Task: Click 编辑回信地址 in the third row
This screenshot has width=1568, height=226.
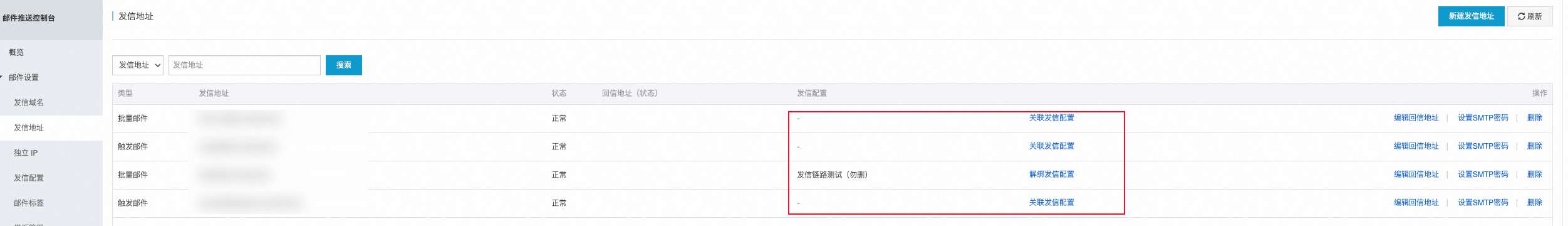Action: coord(1416,175)
